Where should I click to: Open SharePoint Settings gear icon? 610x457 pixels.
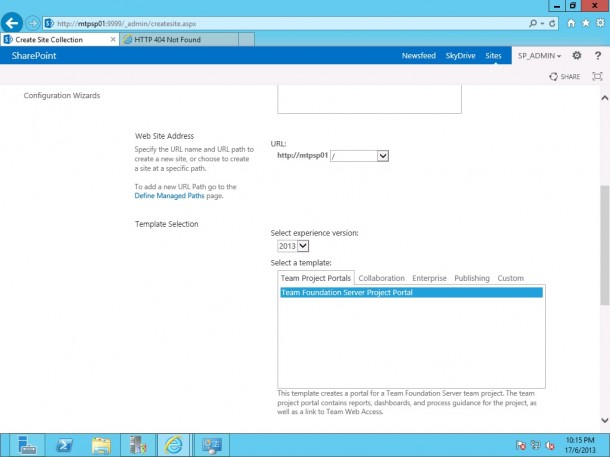[x=577, y=56]
